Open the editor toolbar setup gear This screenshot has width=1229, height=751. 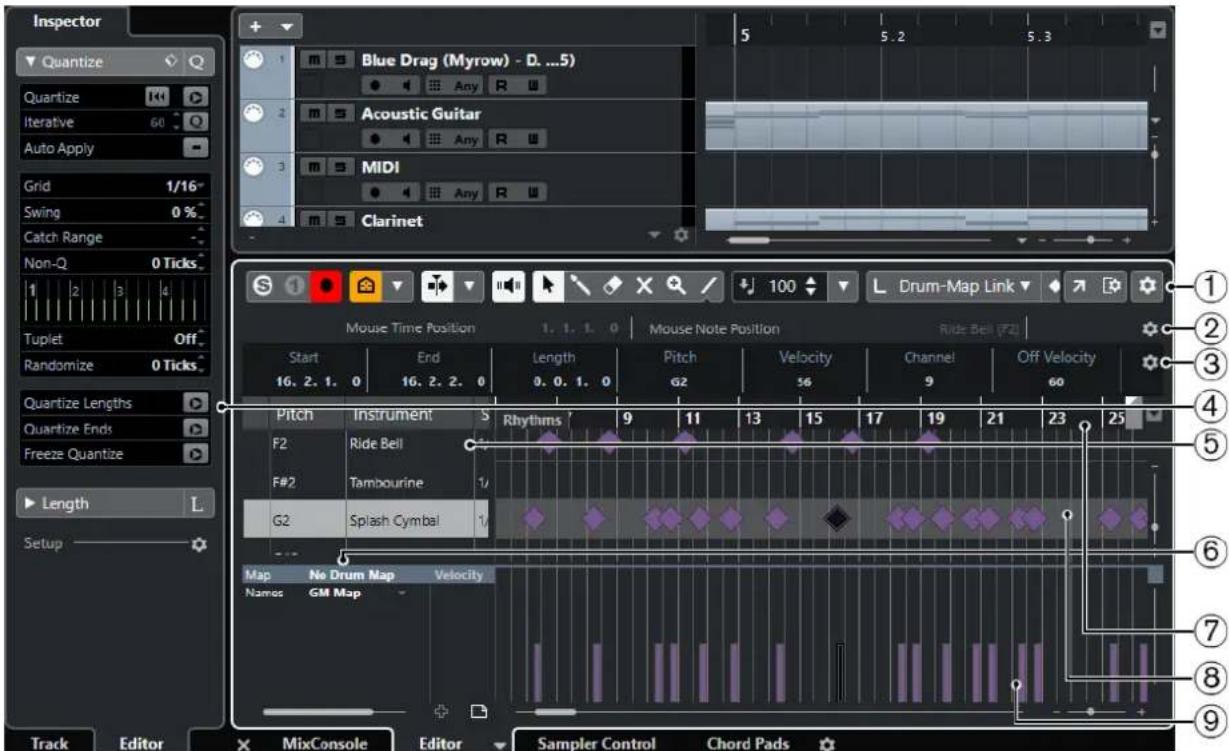pyautogui.click(x=1146, y=287)
